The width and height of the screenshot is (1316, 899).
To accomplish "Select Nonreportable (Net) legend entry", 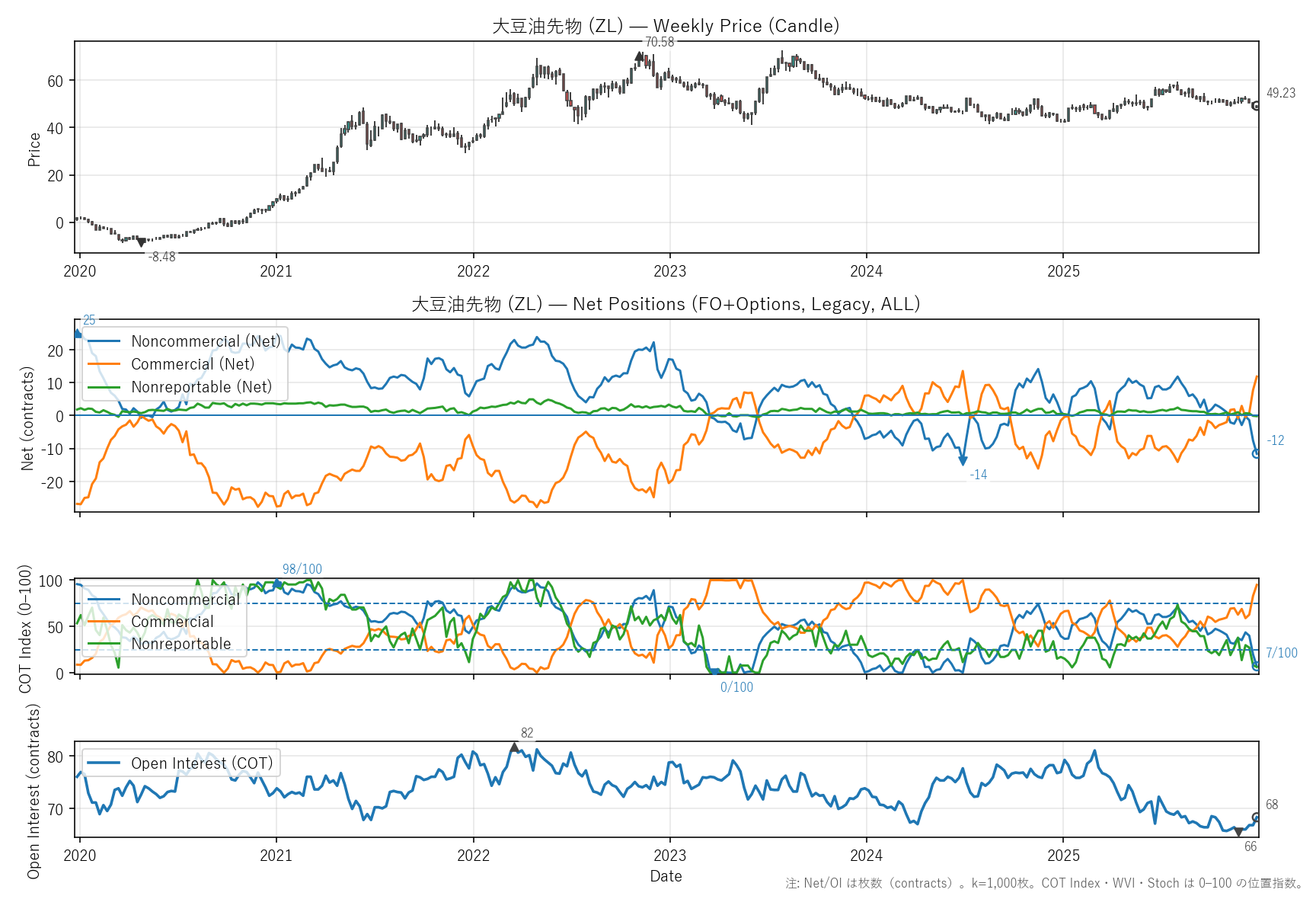I will 201,387.
